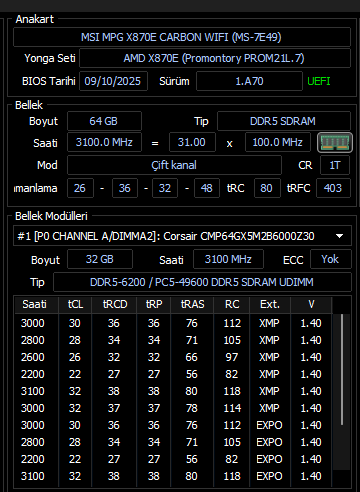The image size is (360, 492).
Task: Click the timing value 26 field
Action: click(80, 188)
